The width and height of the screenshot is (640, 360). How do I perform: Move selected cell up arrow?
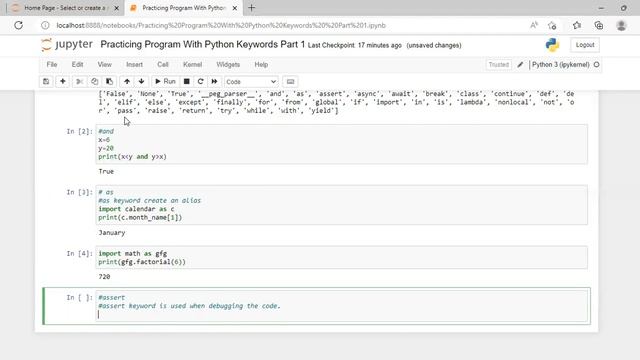[127, 82]
